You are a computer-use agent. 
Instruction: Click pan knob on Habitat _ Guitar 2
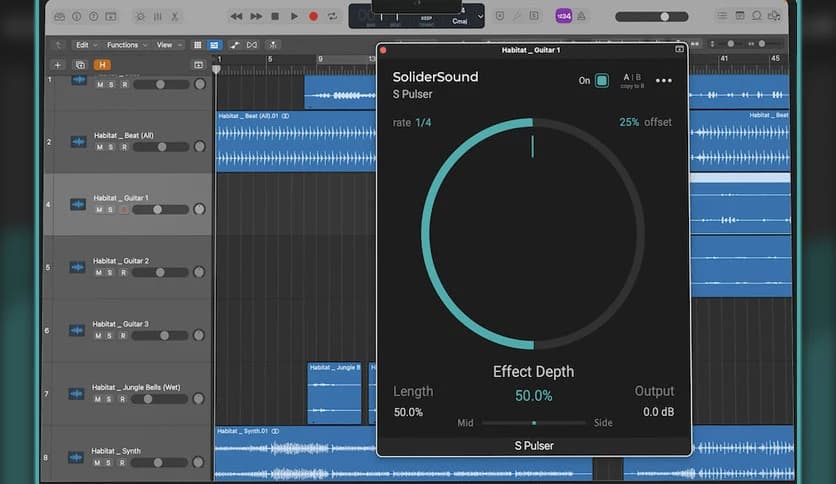coord(199,272)
